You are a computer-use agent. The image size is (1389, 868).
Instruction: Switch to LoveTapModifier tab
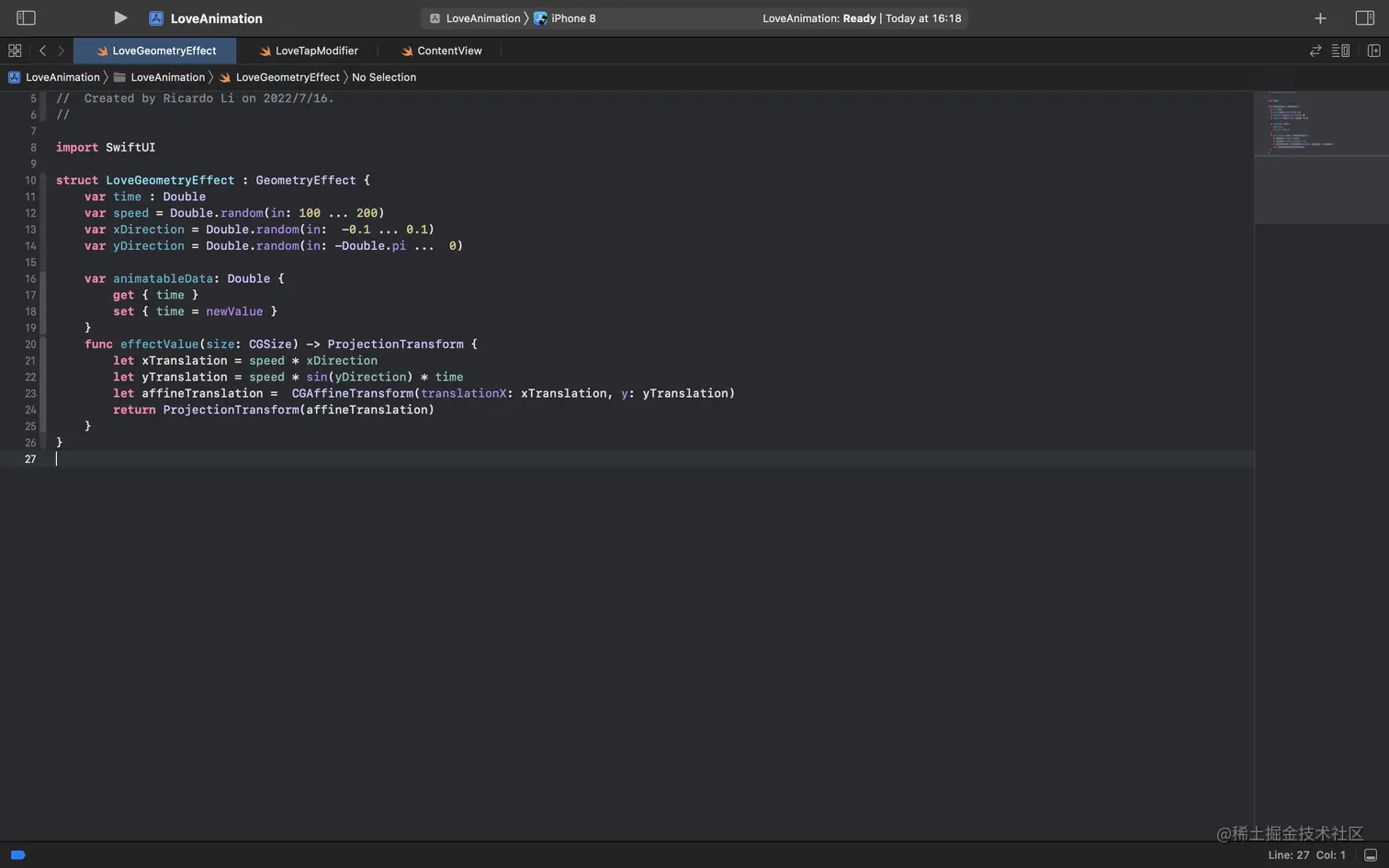308,51
